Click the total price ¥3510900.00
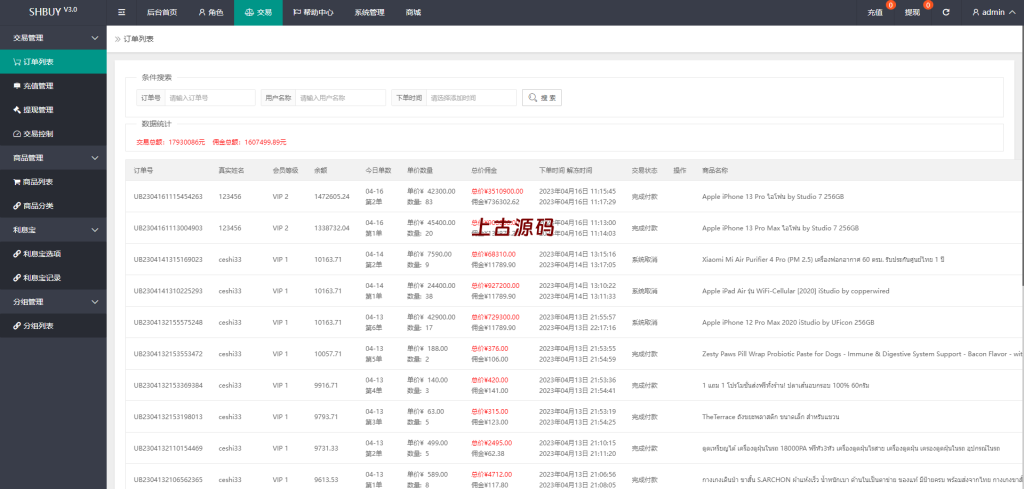Viewport: 1024px width, 489px height. tap(497, 191)
